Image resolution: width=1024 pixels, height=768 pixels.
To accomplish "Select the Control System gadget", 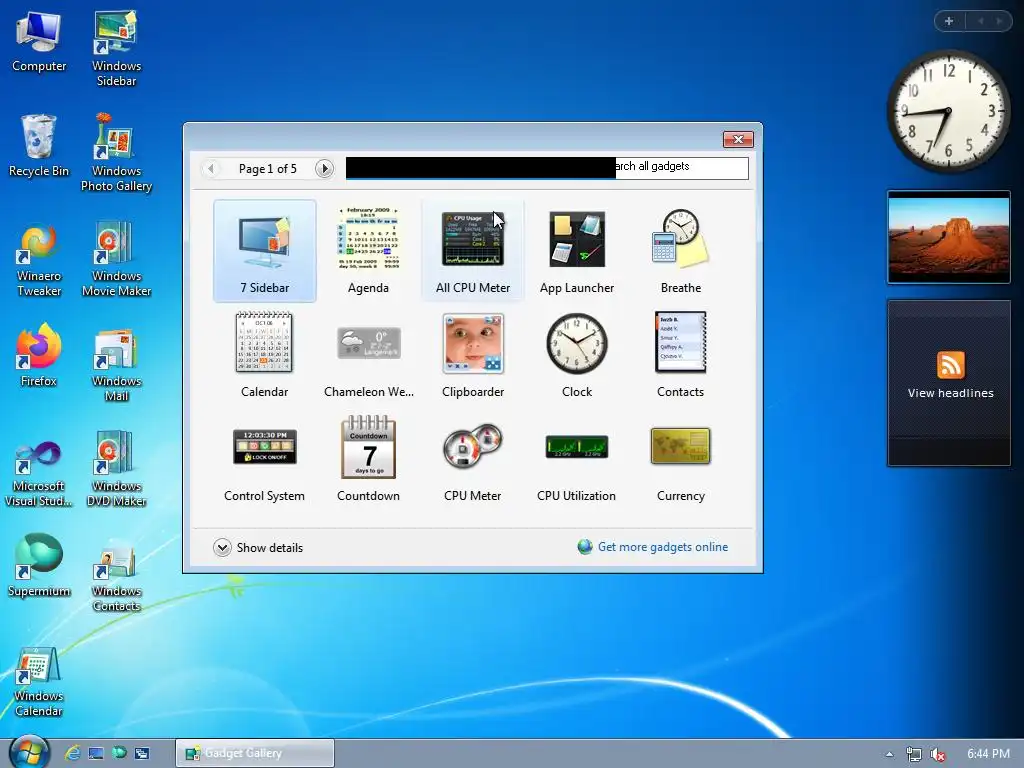I will [264, 458].
